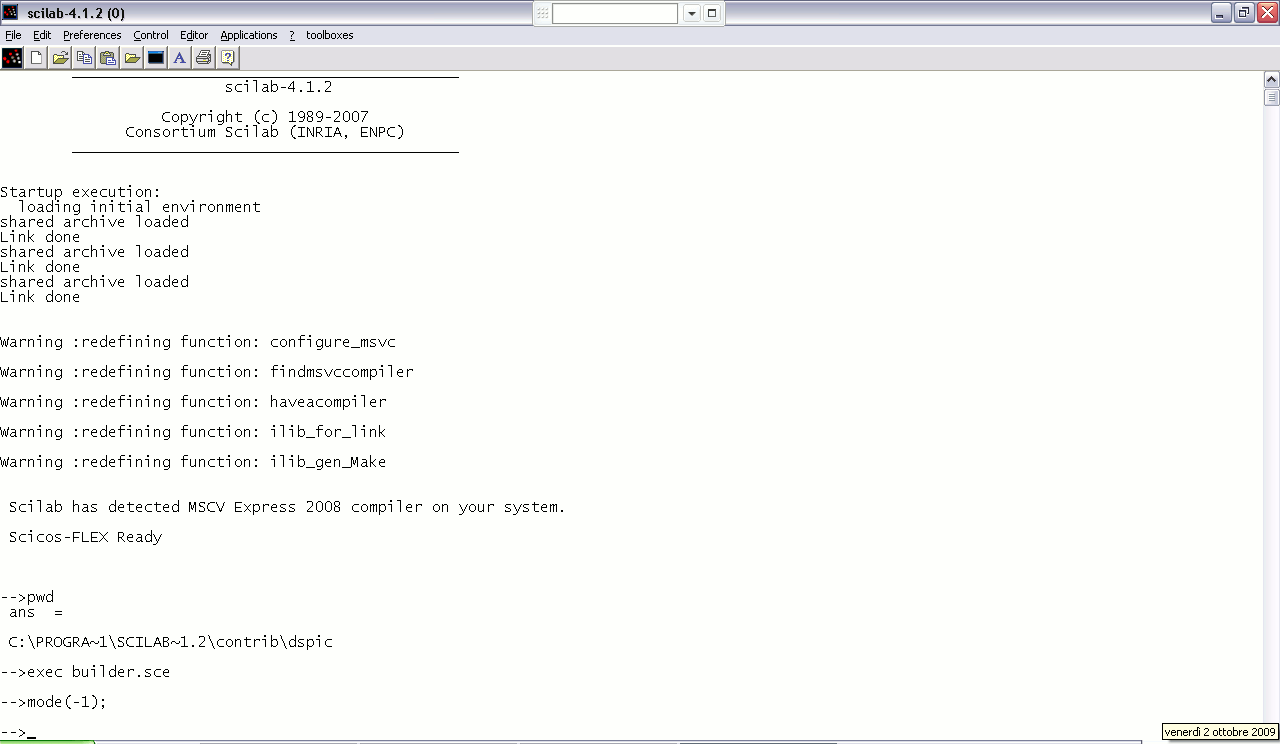Image resolution: width=1280 pixels, height=744 pixels.
Task: Click the MSCV Express 2008 compiler message
Action: click(x=287, y=507)
